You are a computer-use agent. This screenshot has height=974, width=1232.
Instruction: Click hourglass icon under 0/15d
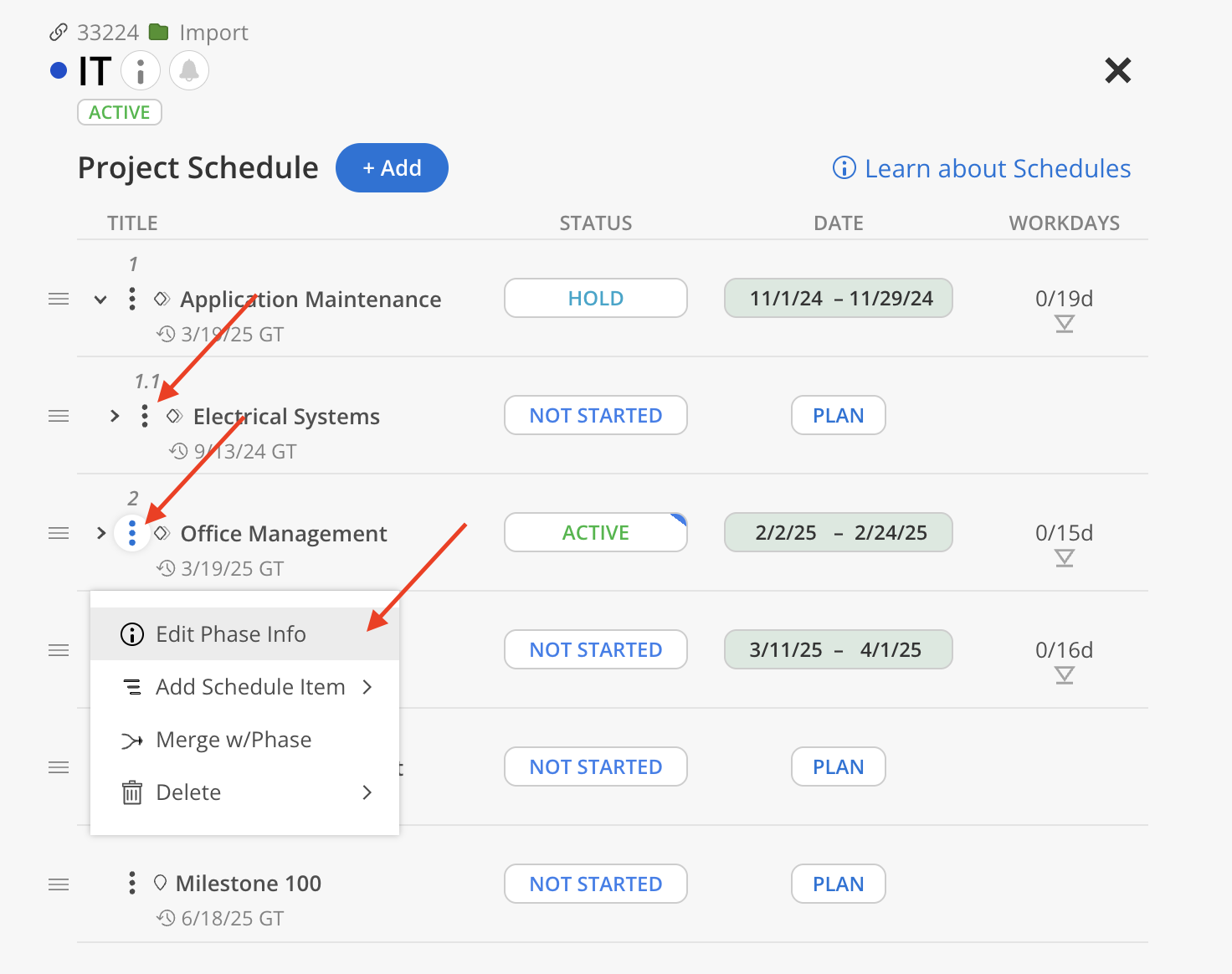coord(1065,558)
